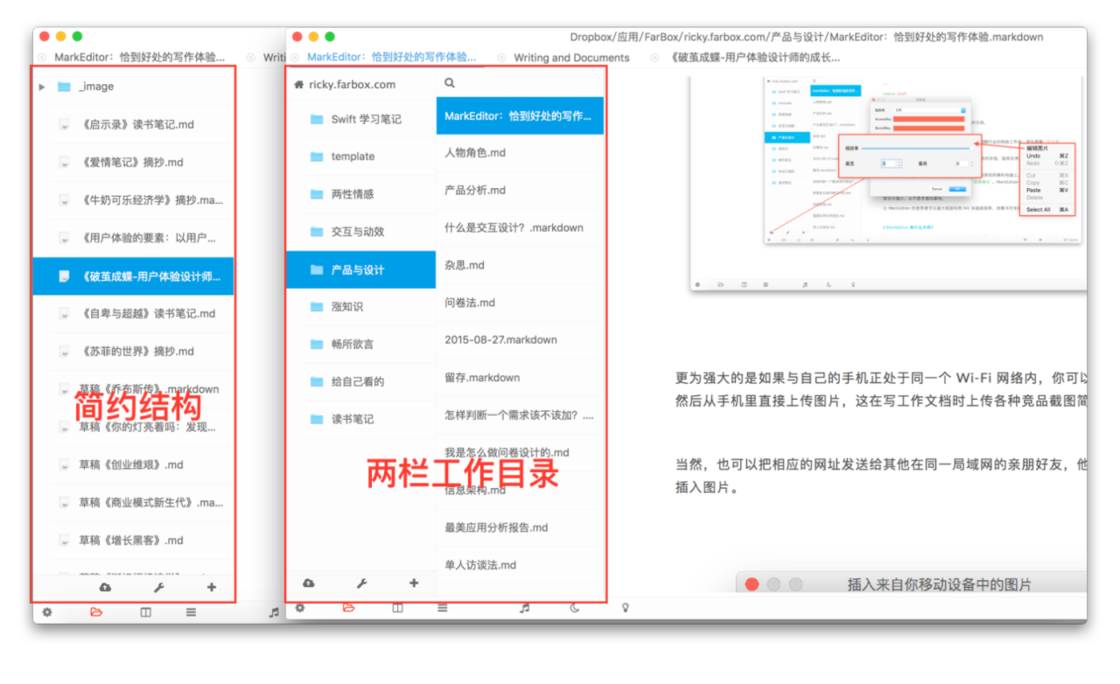Close the 插入来自你移动设备中的图片 dialog with its red button

[x=751, y=584]
